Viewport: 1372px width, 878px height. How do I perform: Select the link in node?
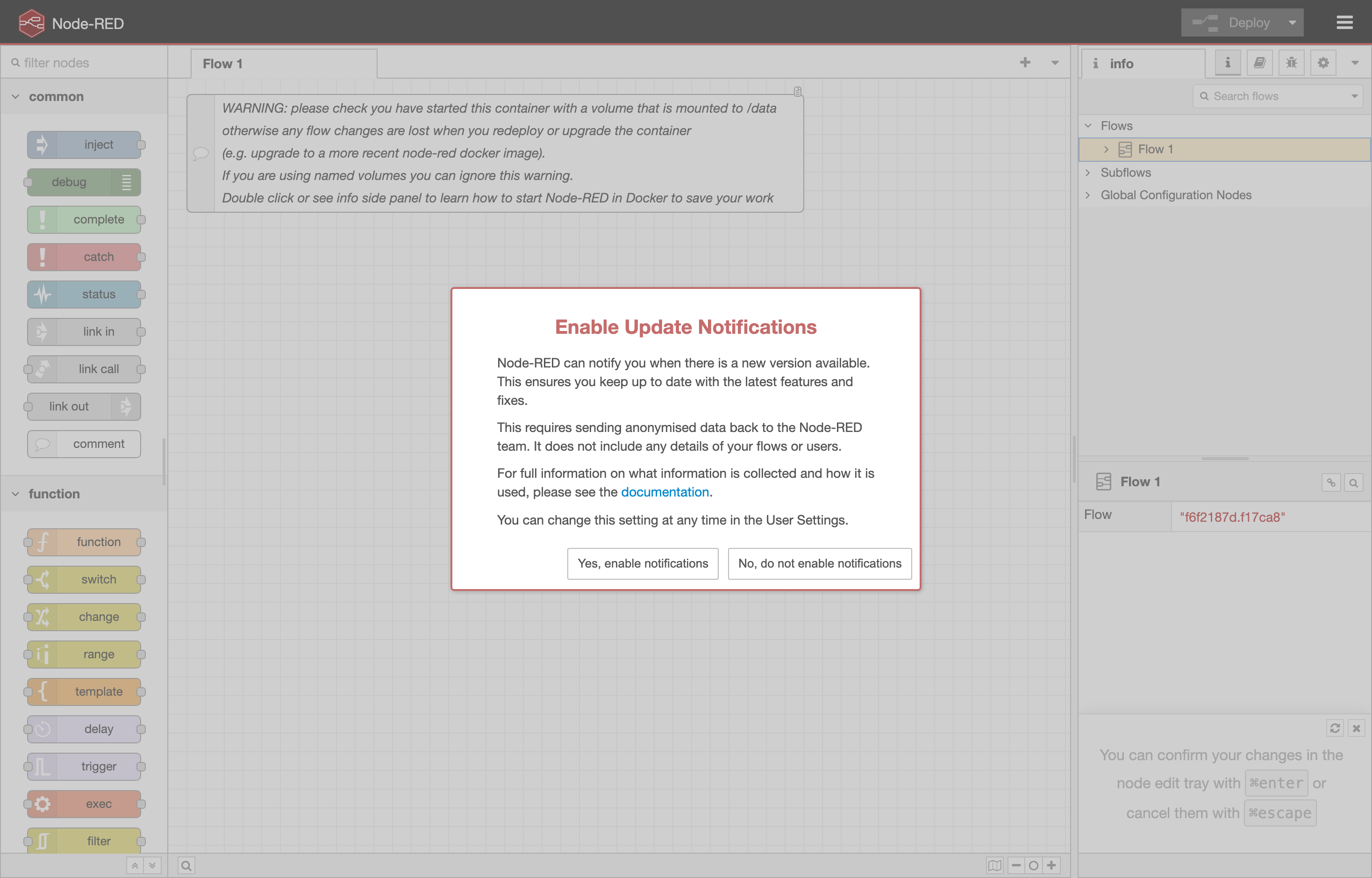[84, 332]
